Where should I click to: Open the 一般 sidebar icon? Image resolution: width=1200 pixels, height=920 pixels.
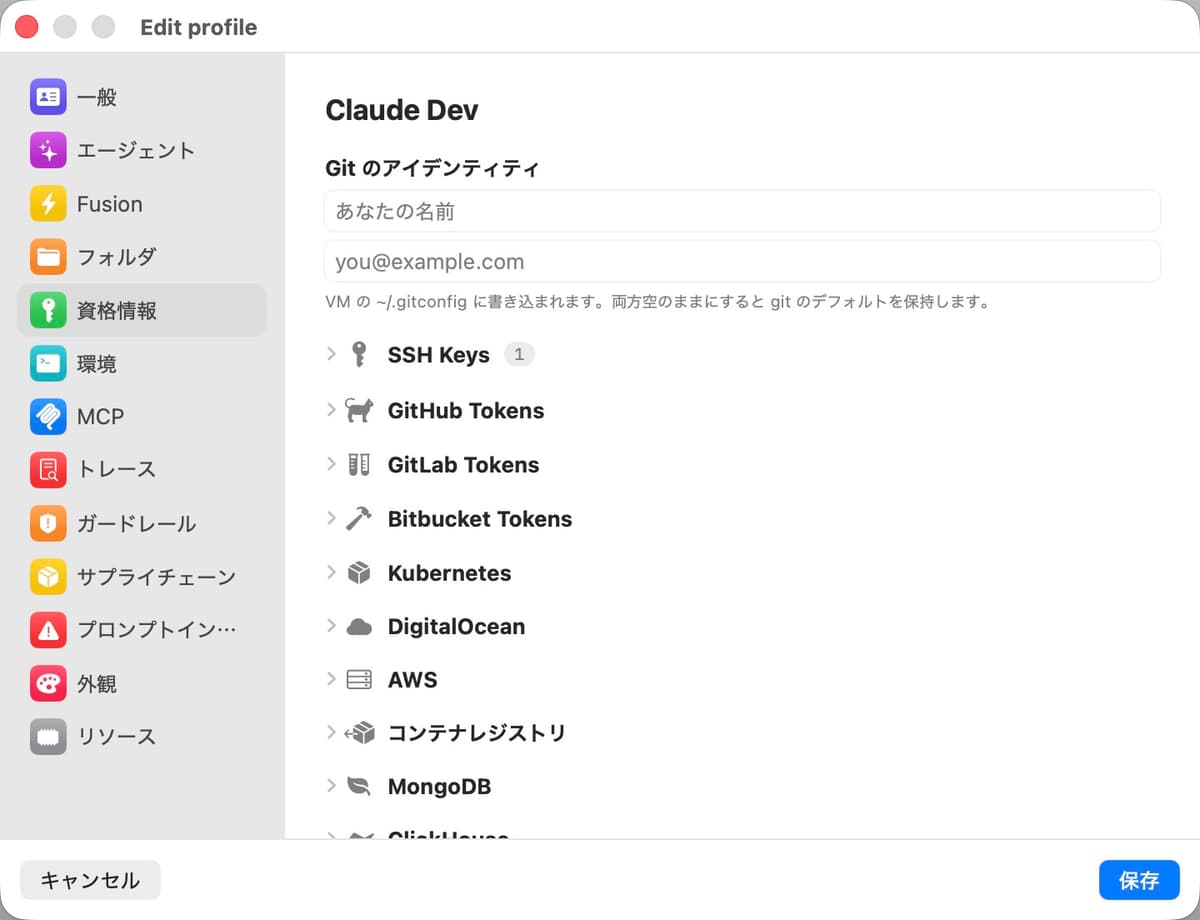(48, 97)
